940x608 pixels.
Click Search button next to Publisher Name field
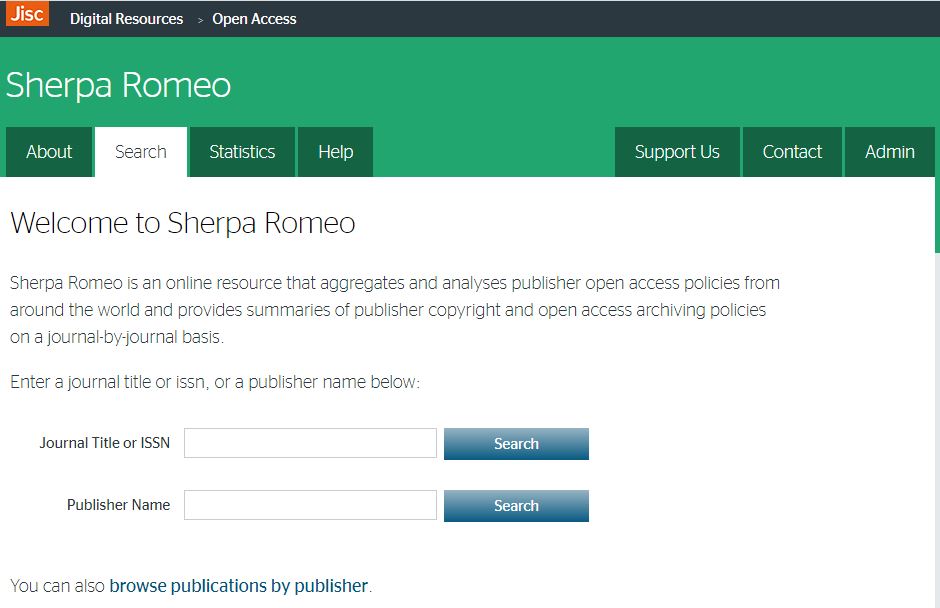tap(516, 505)
